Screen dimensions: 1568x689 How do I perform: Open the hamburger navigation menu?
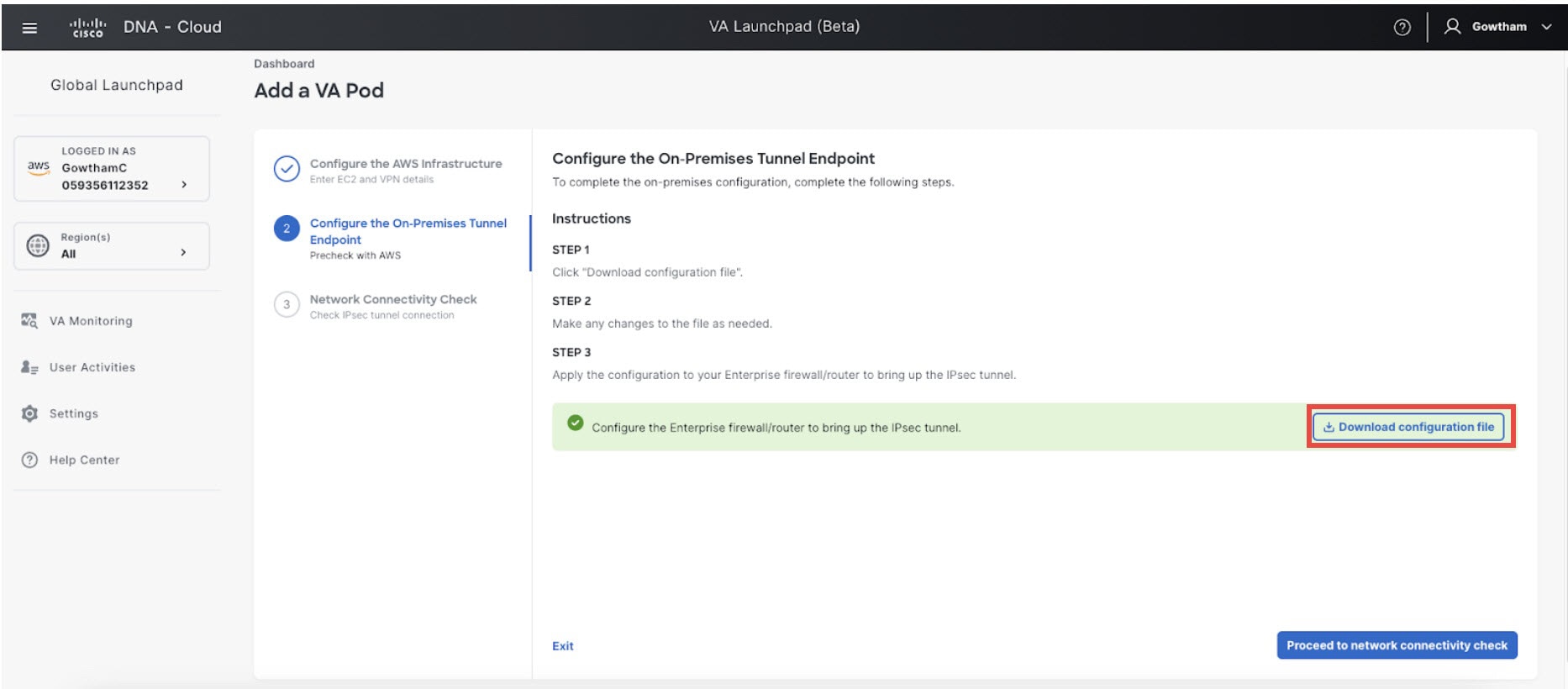[x=29, y=28]
